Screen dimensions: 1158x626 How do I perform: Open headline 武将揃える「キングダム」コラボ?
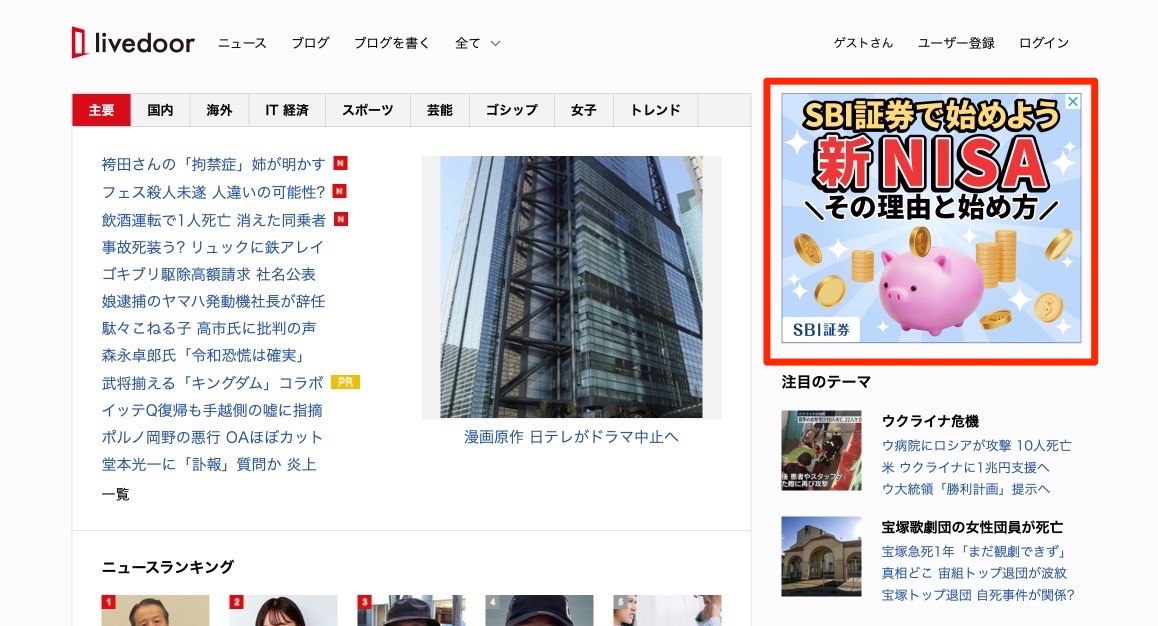click(x=213, y=383)
